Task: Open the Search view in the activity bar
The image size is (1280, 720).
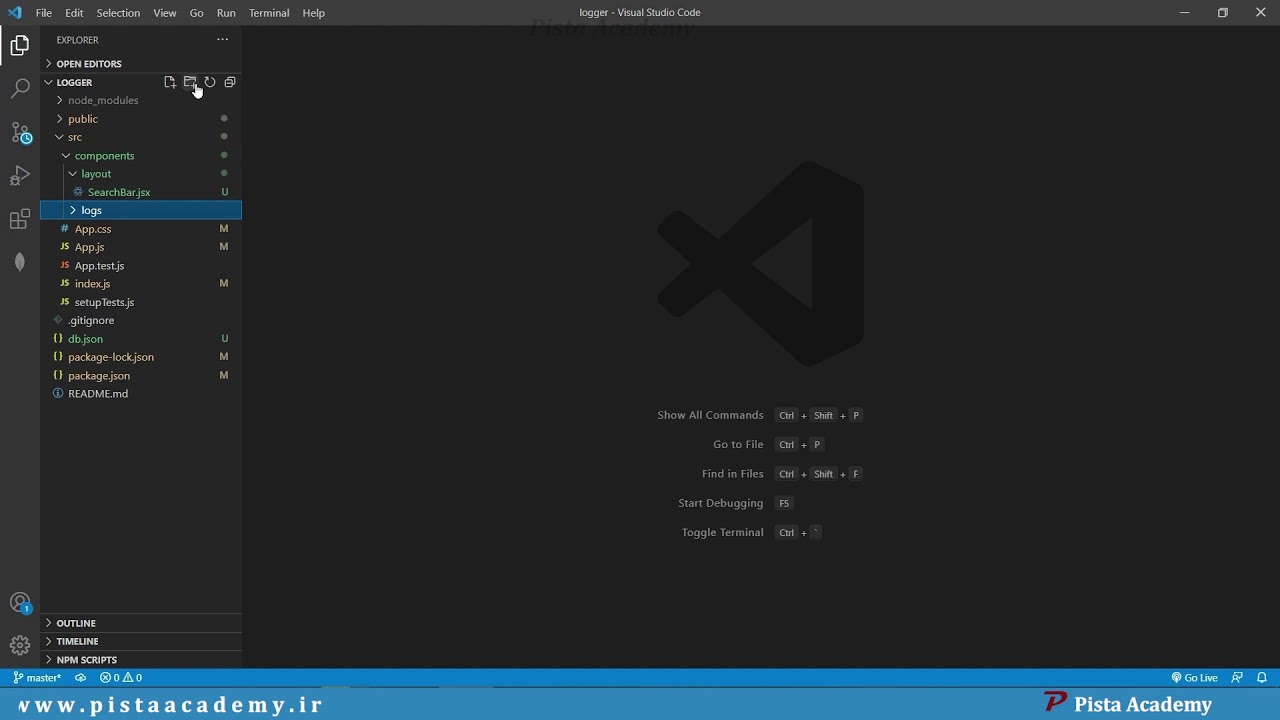Action: point(20,89)
